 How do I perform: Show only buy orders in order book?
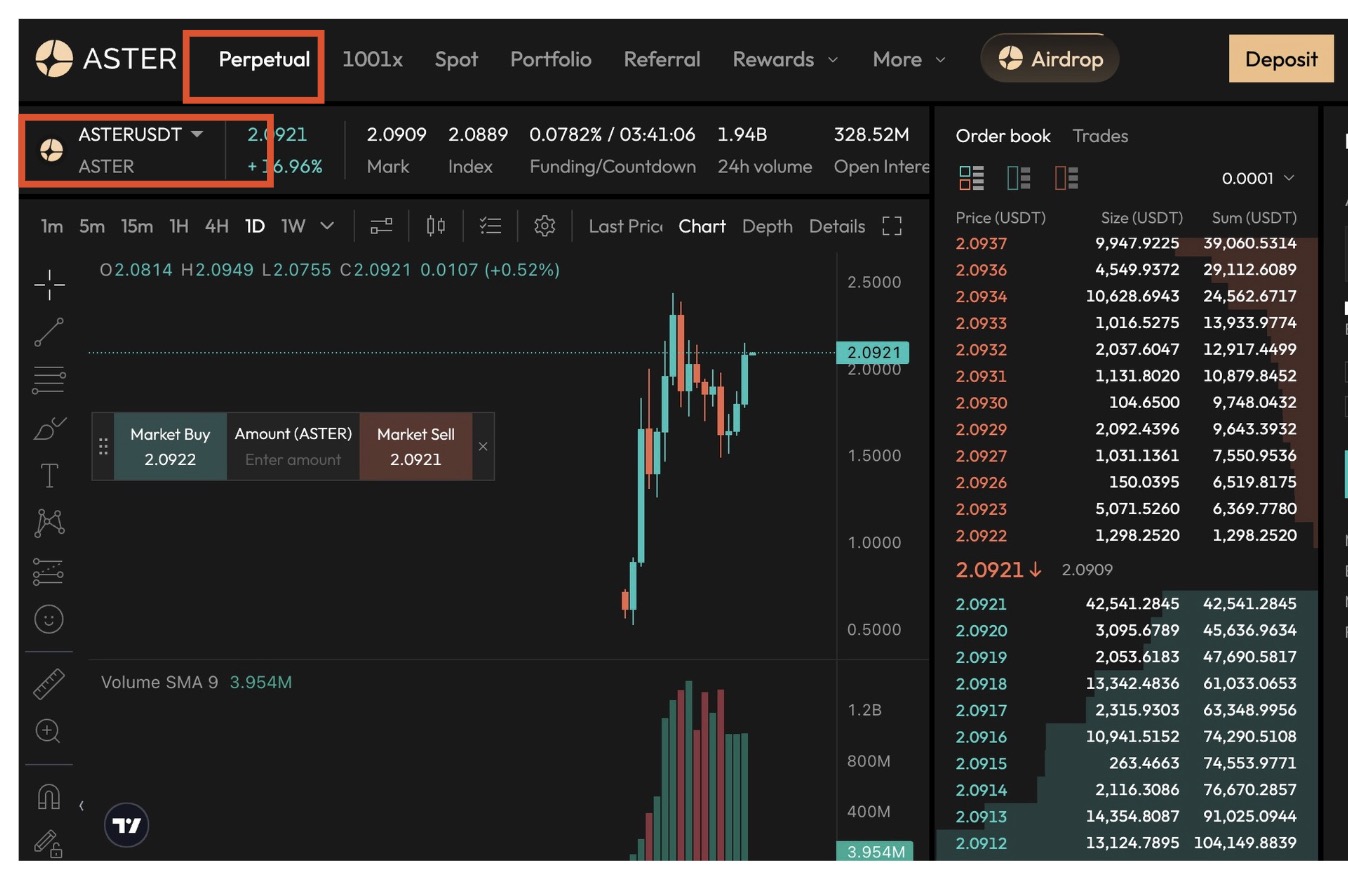(x=1019, y=178)
